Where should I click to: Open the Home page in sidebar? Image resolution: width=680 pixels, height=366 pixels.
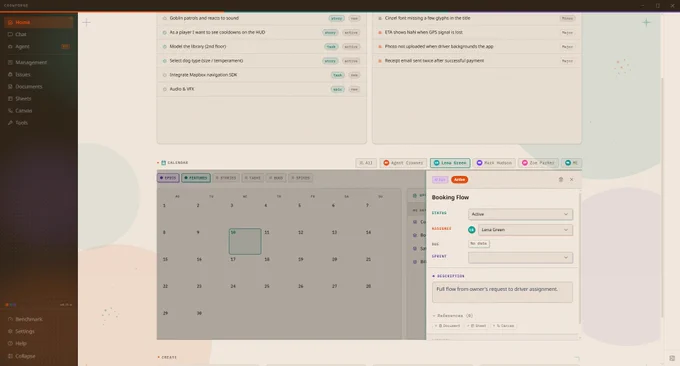coord(38,22)
